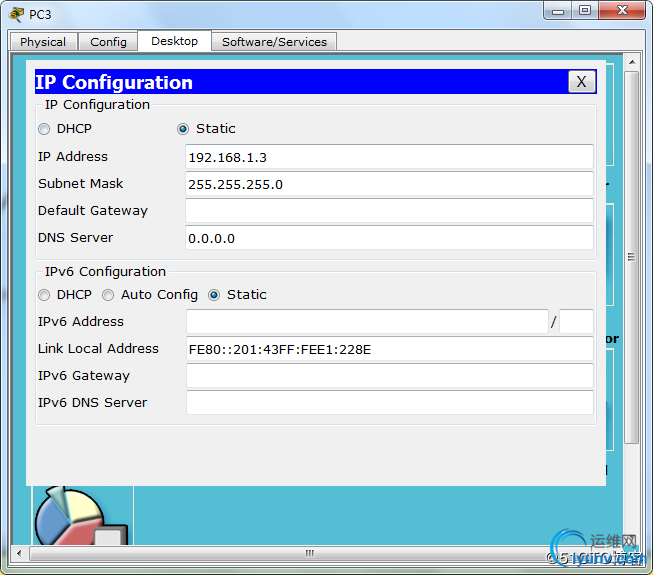Image resolution: width=653 pixels, height=575 pixels.
Task: Click the vertical scrollbar up arrow
Action: (x=632, y=62)
